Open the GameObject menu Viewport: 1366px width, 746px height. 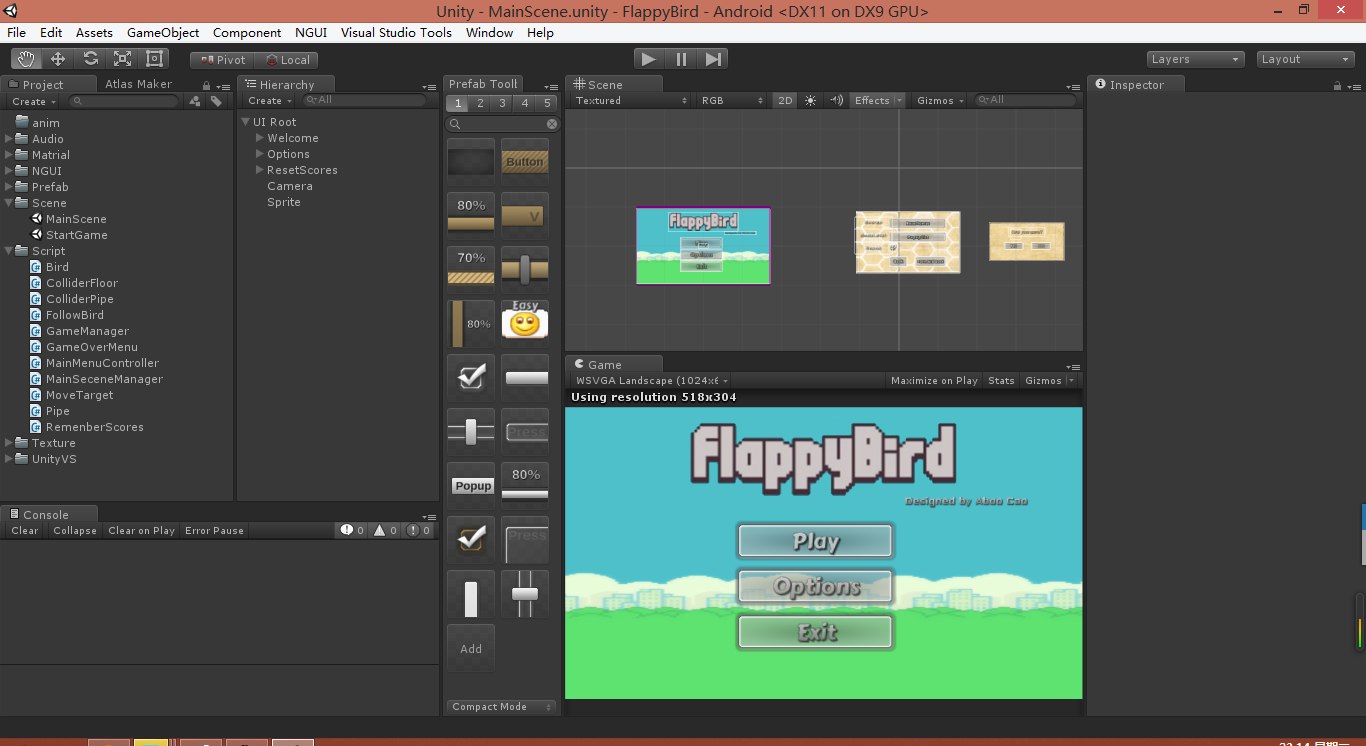[x=163, y=32]
